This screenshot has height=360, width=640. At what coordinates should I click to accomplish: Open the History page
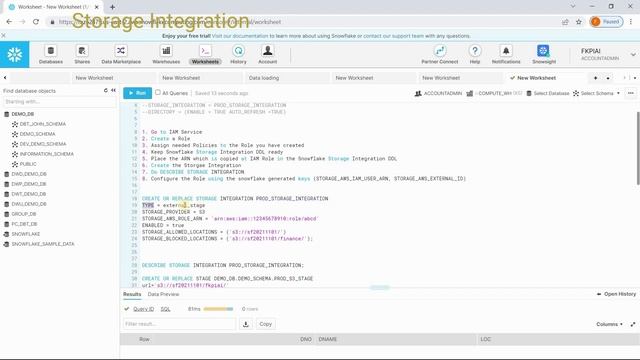tap(238, 55)
